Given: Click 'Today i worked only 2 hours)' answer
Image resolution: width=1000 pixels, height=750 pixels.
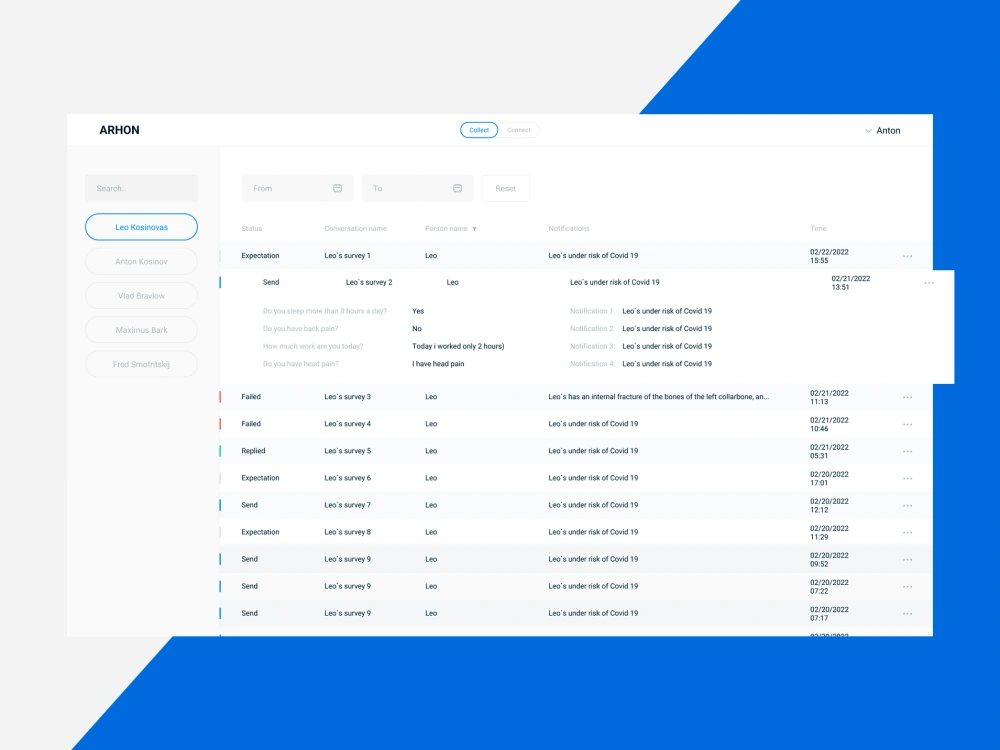Looking at the screenshot, I should coord(458,346).
